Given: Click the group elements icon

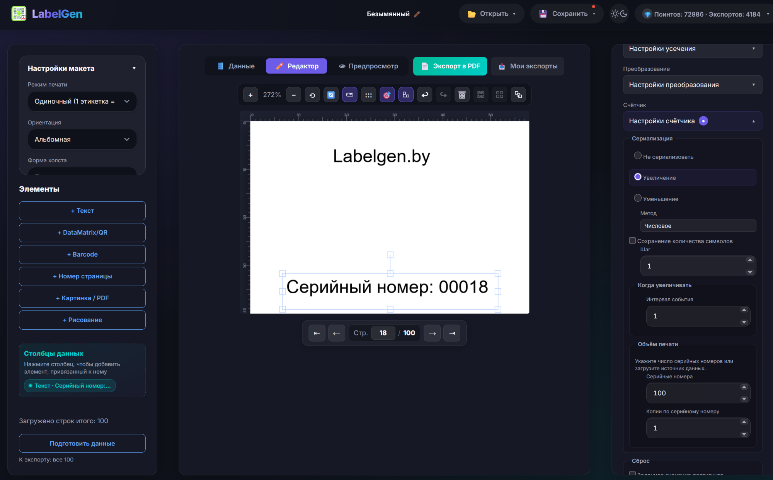Looking at the screenshot, I should pos(481,95).
